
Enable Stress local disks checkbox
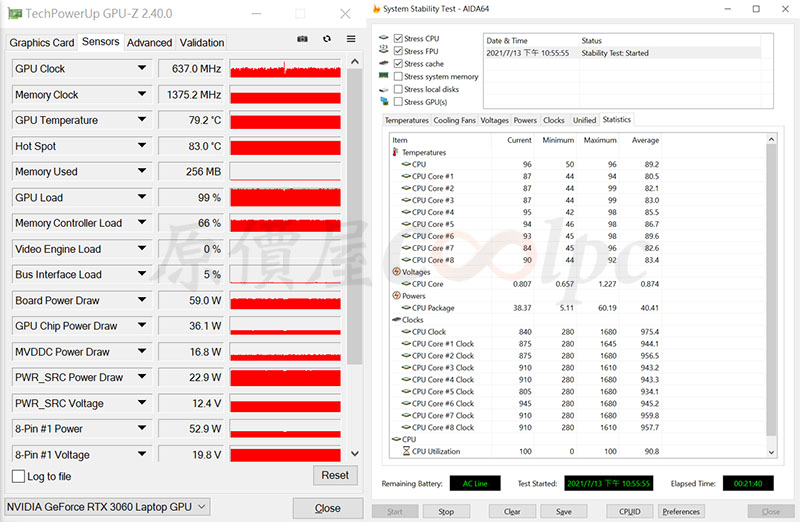(398, 89)
